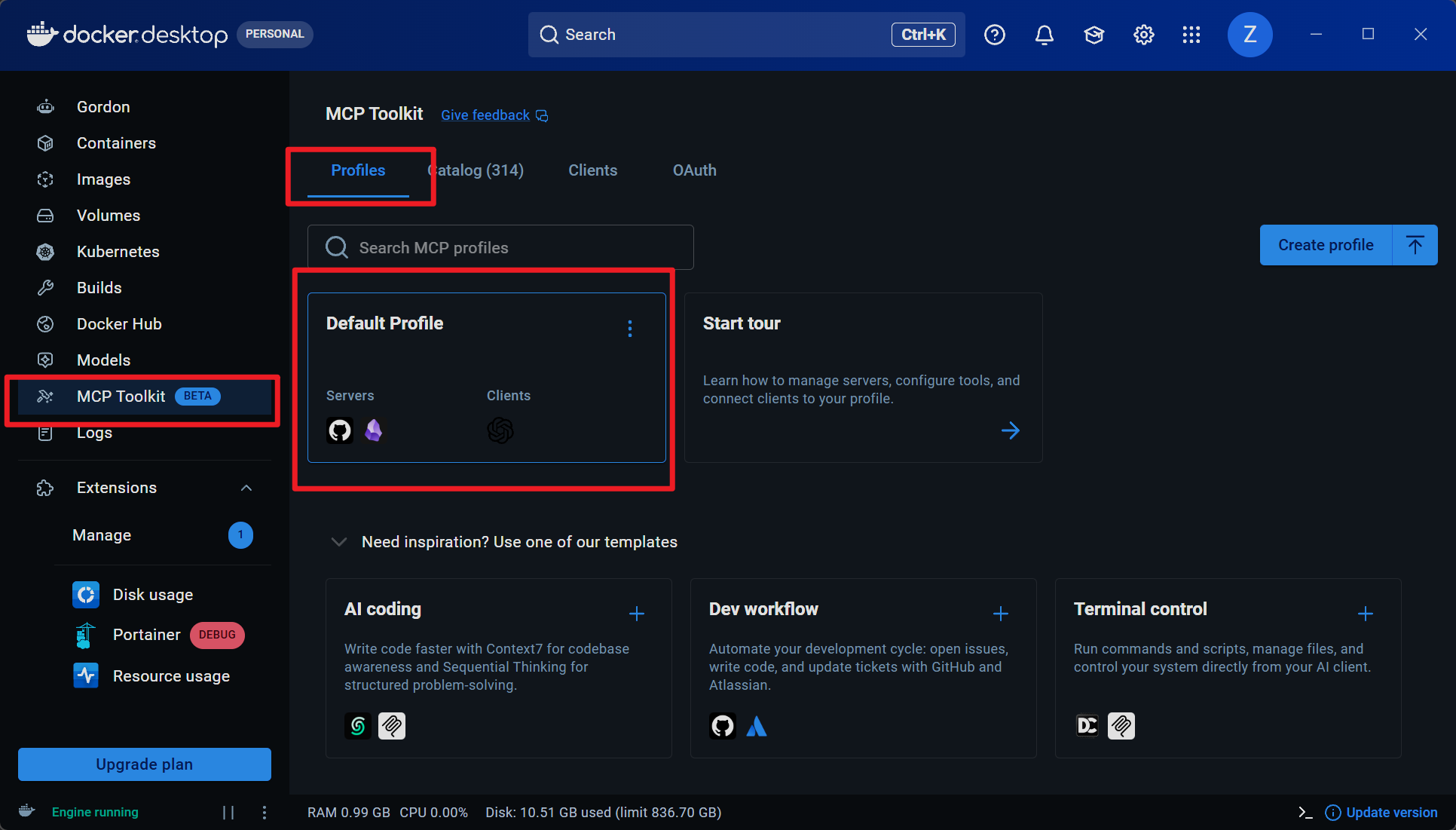This screenshot has width=1456, height=830.
Task: Click the DEBUG badge next to Portainer
Action: [x=217, y=635]
